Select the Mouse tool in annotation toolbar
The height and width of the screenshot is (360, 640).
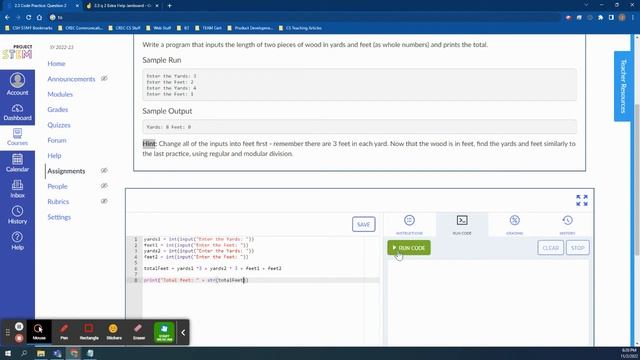[39, 331]
